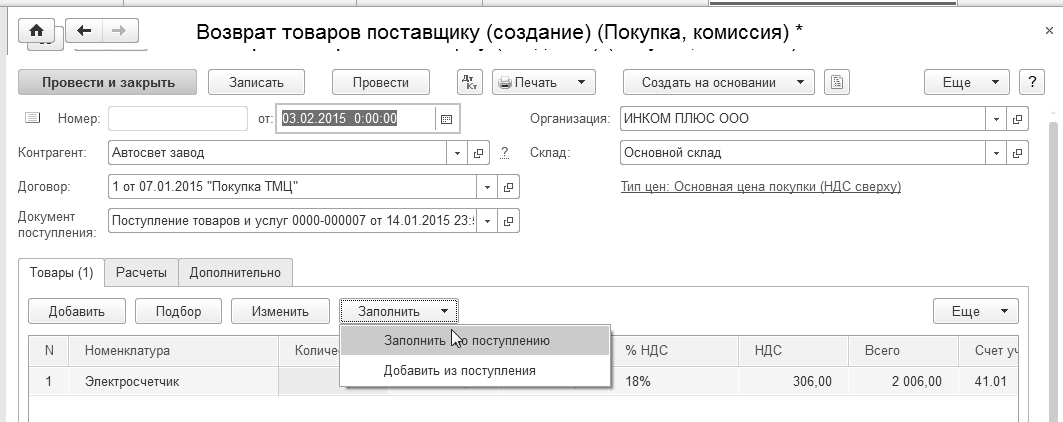
Task: Open the document report icon next to Создать на основании
Action: [837, 83]
